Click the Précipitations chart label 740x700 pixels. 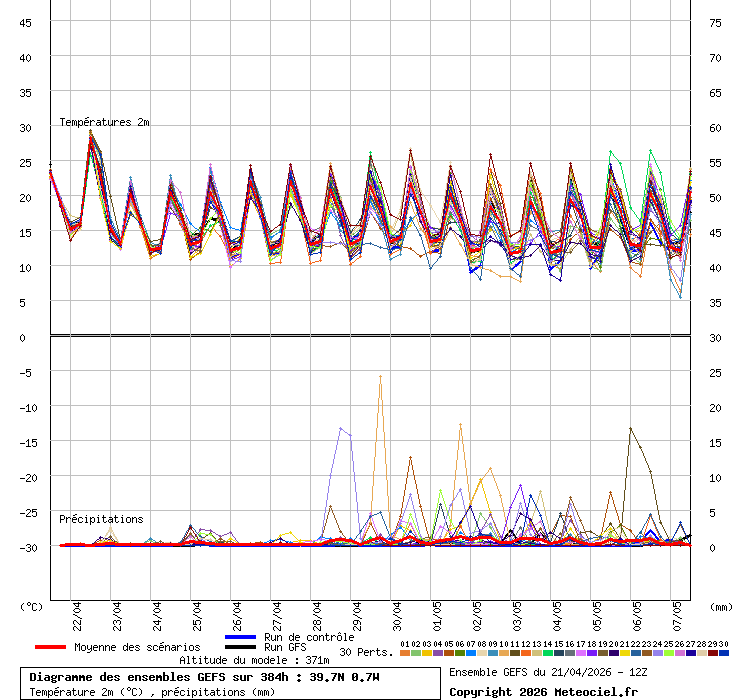101,519
